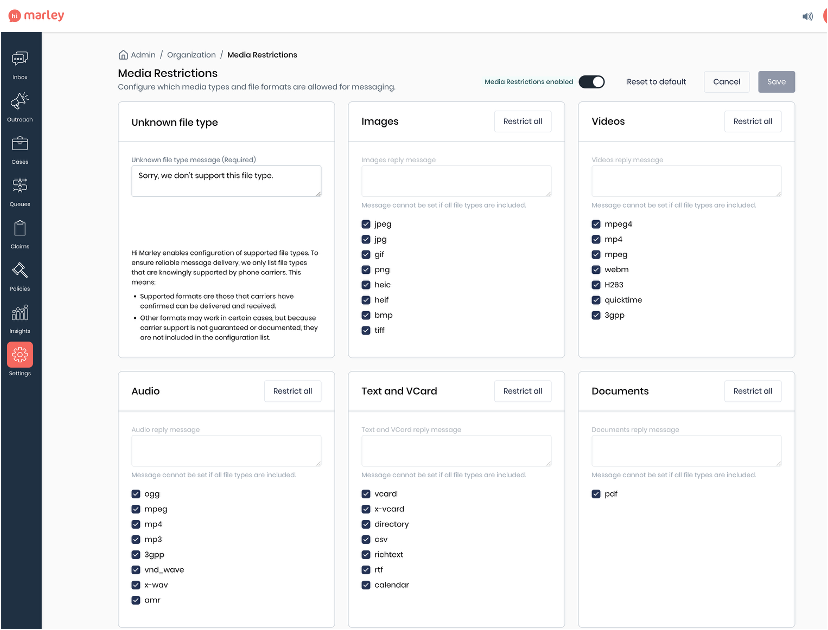Open Policies gavel icon
828x630 pixels.
pyautogui.click(x=20, y=273)
